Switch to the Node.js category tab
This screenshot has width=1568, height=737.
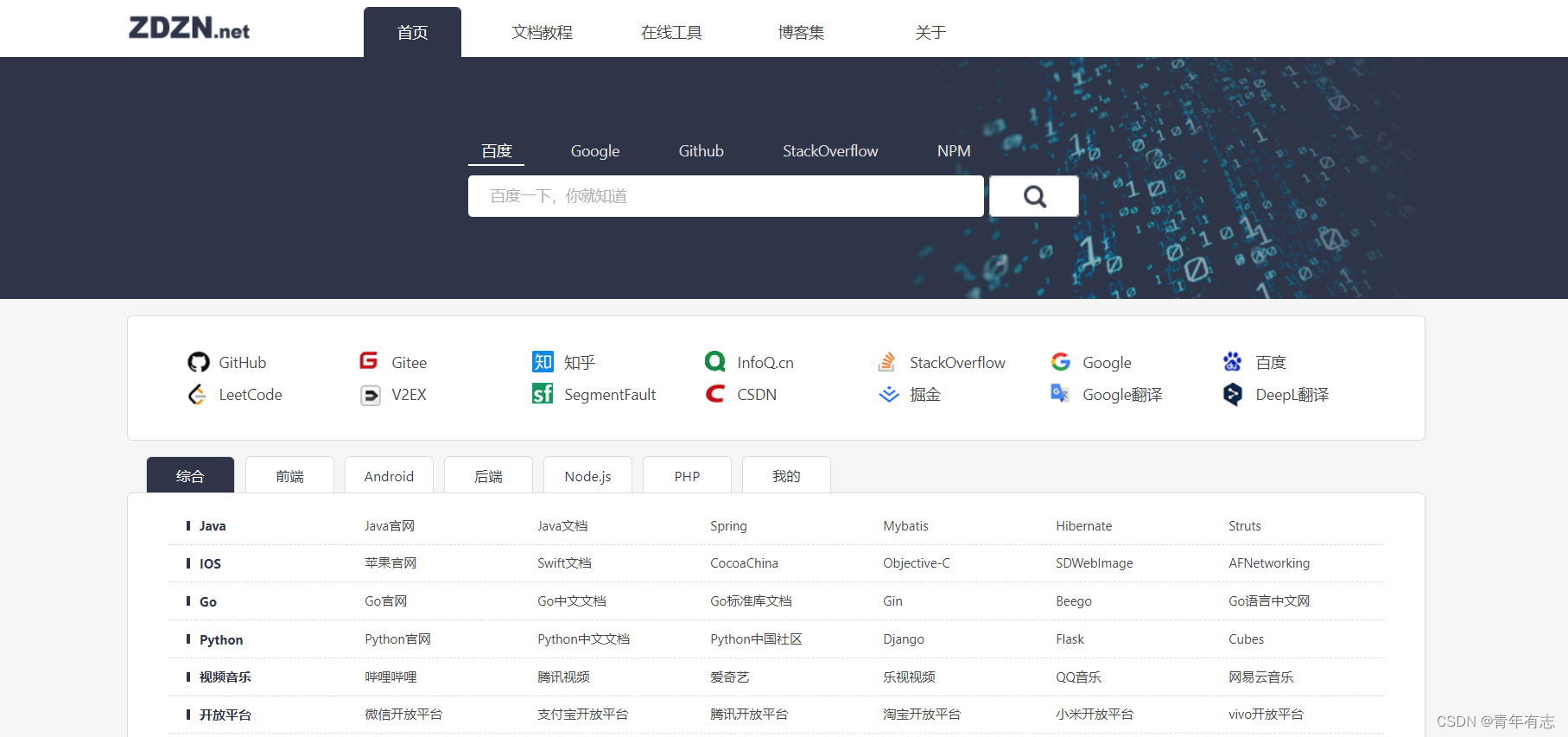click(587, 475)
